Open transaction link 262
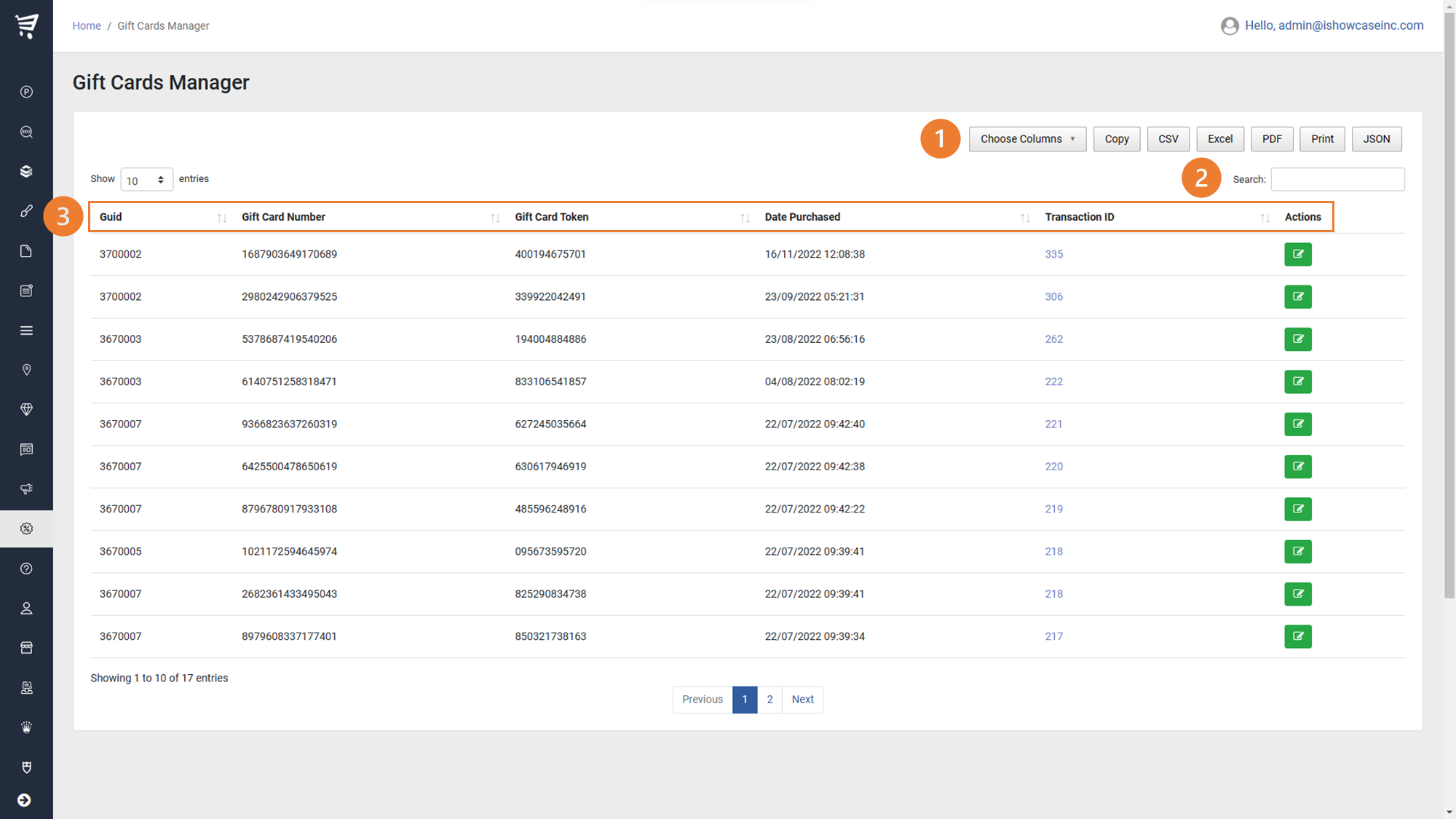Image resolution: width=1456 pixels, height=819 pixels. coord(1053,339)
